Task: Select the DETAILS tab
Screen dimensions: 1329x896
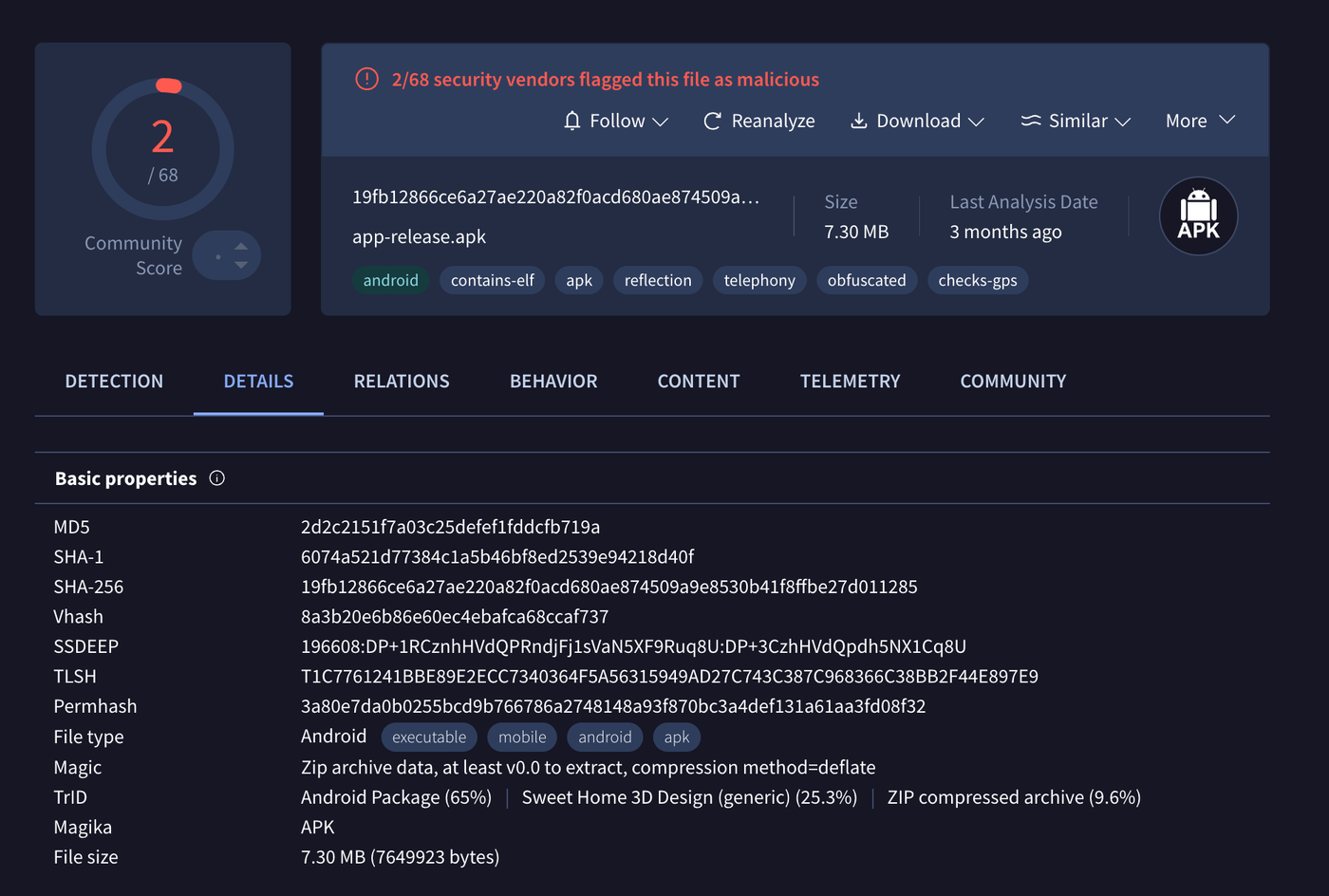Action: [258, 381]
